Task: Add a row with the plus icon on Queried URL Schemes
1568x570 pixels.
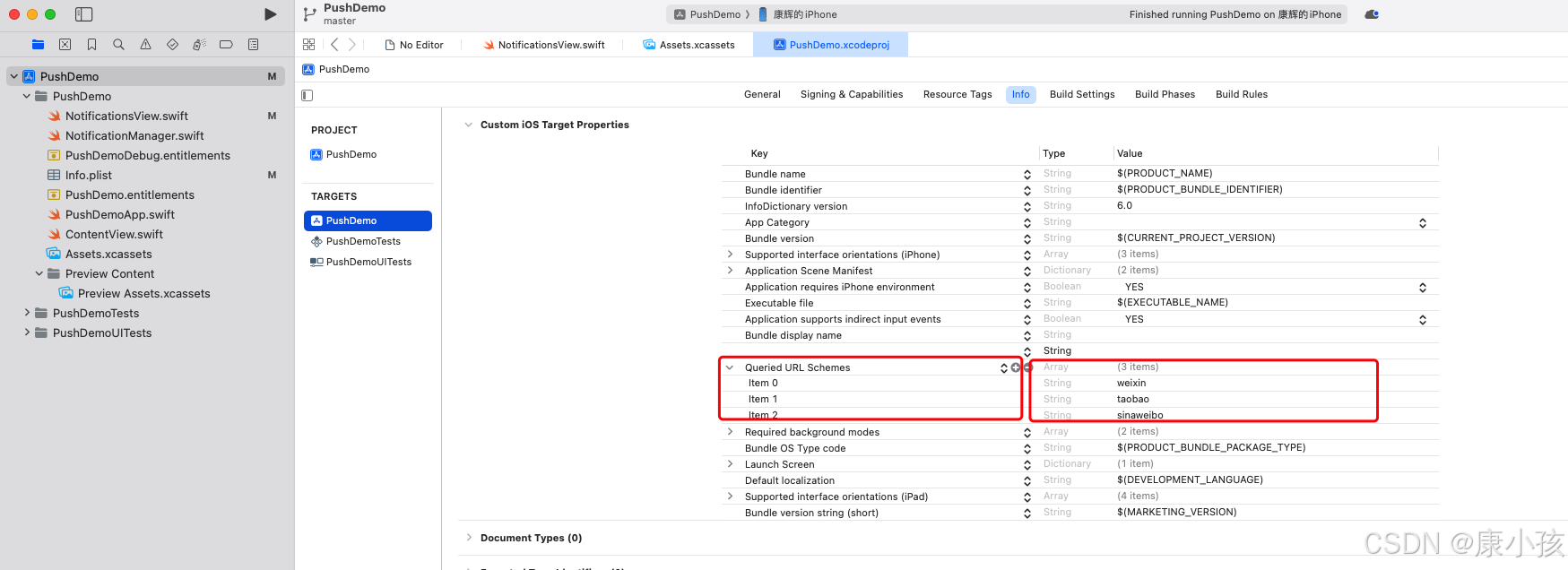Action: tap(1016, 367)
